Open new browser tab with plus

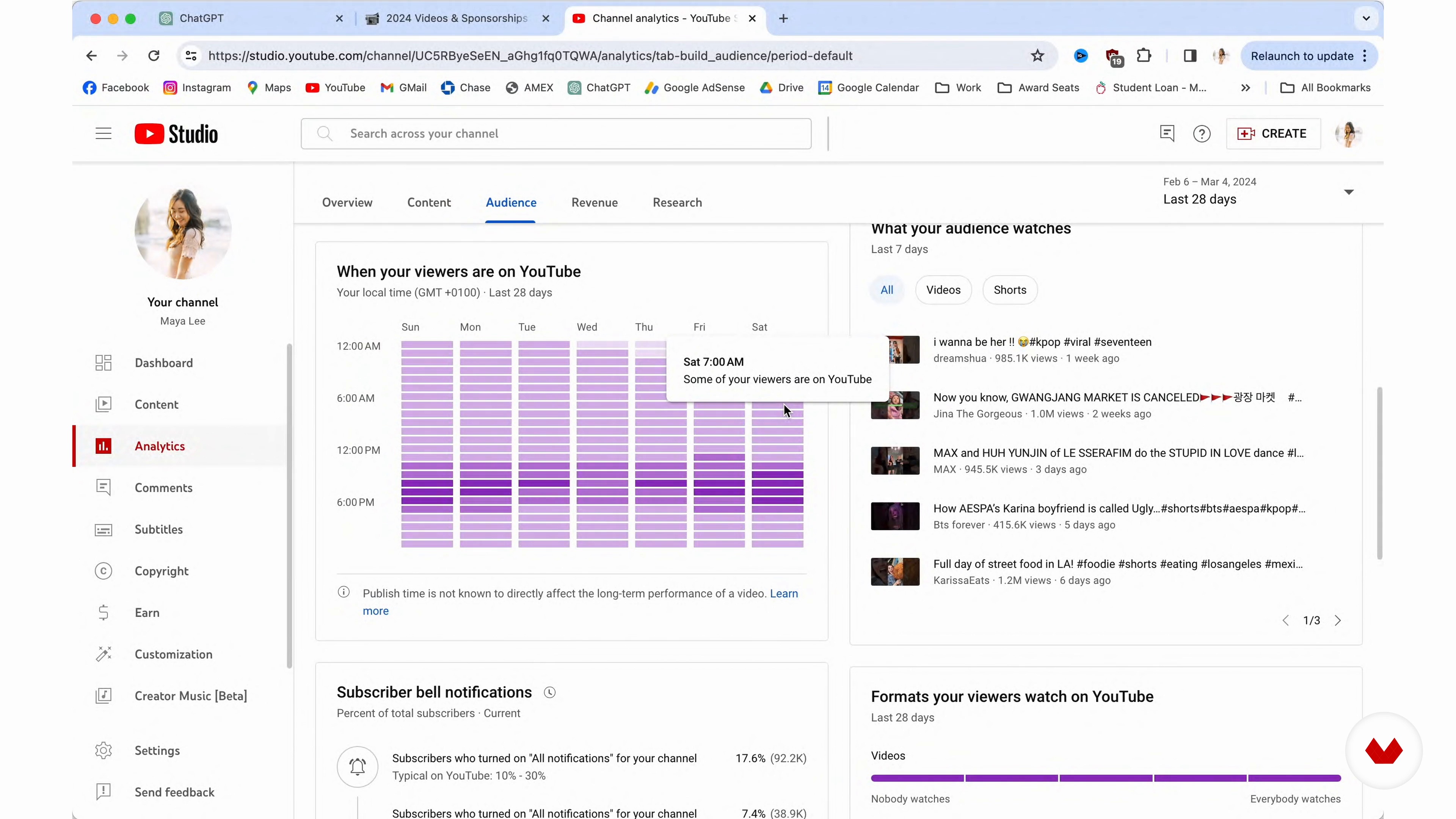tap(783, 18)
